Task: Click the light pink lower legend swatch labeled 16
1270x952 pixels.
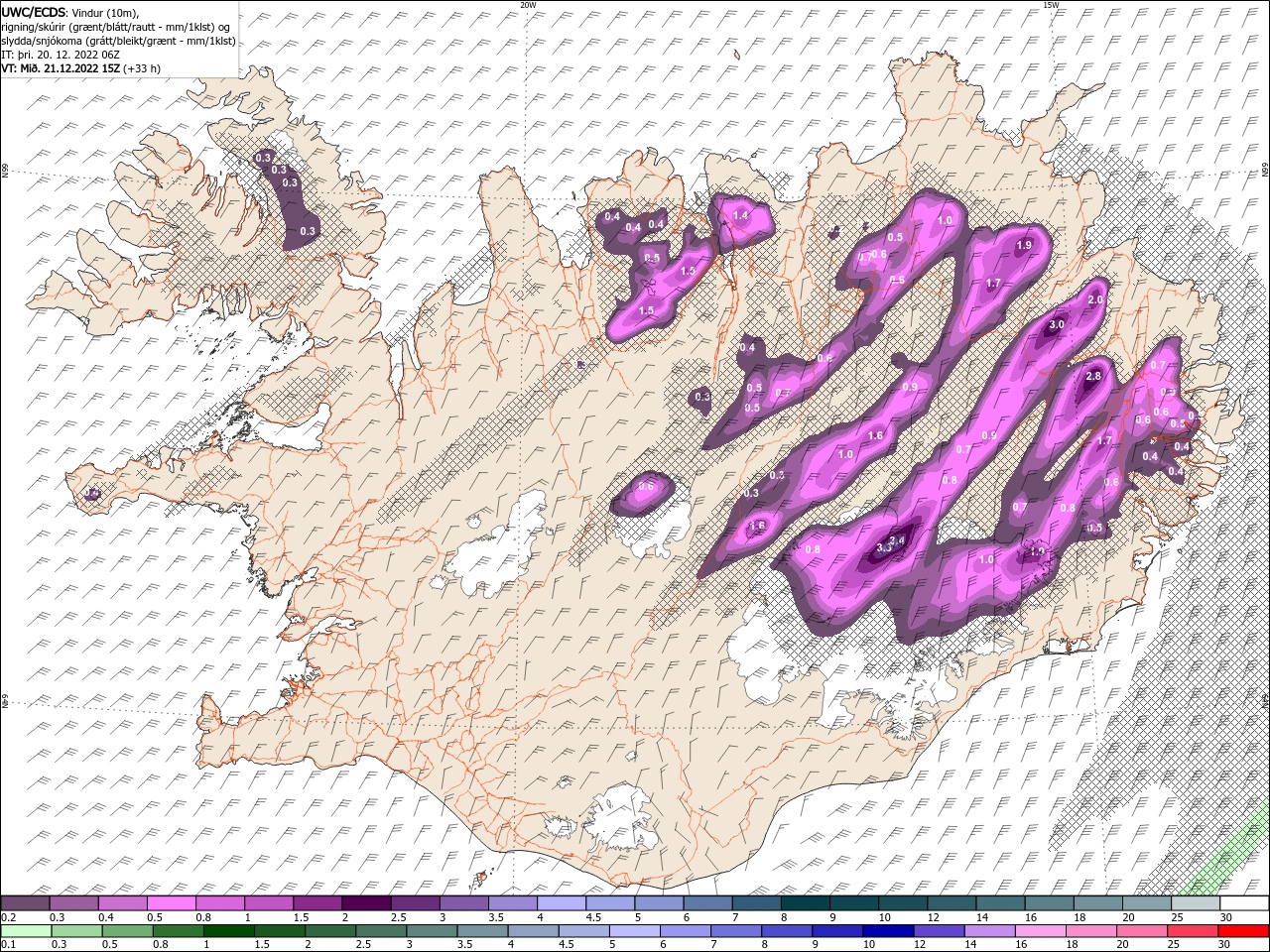Action: click(x=1040, y=931)
